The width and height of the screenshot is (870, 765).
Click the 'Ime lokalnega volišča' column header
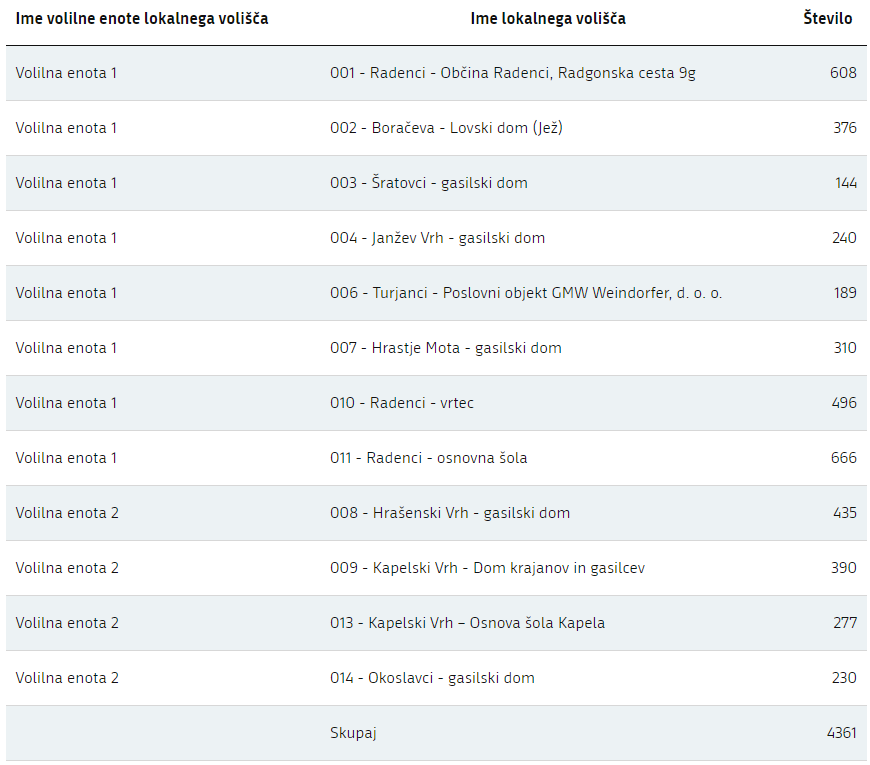548,19
